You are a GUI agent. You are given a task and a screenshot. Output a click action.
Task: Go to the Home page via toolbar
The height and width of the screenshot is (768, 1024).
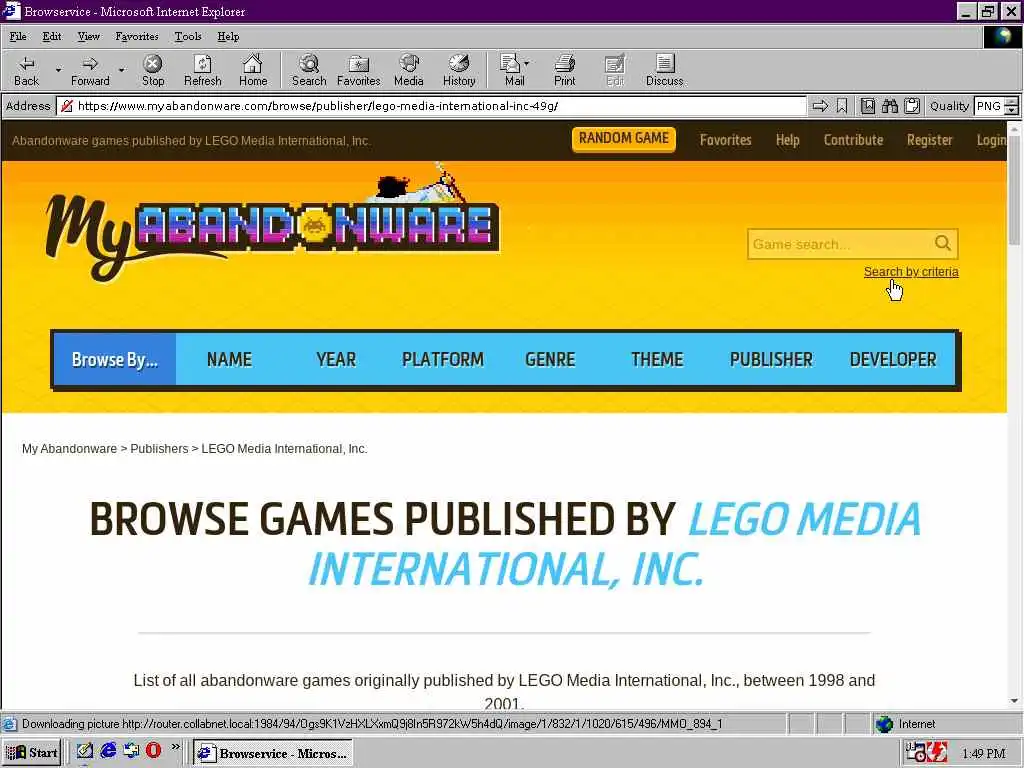(x=253, y=71)
